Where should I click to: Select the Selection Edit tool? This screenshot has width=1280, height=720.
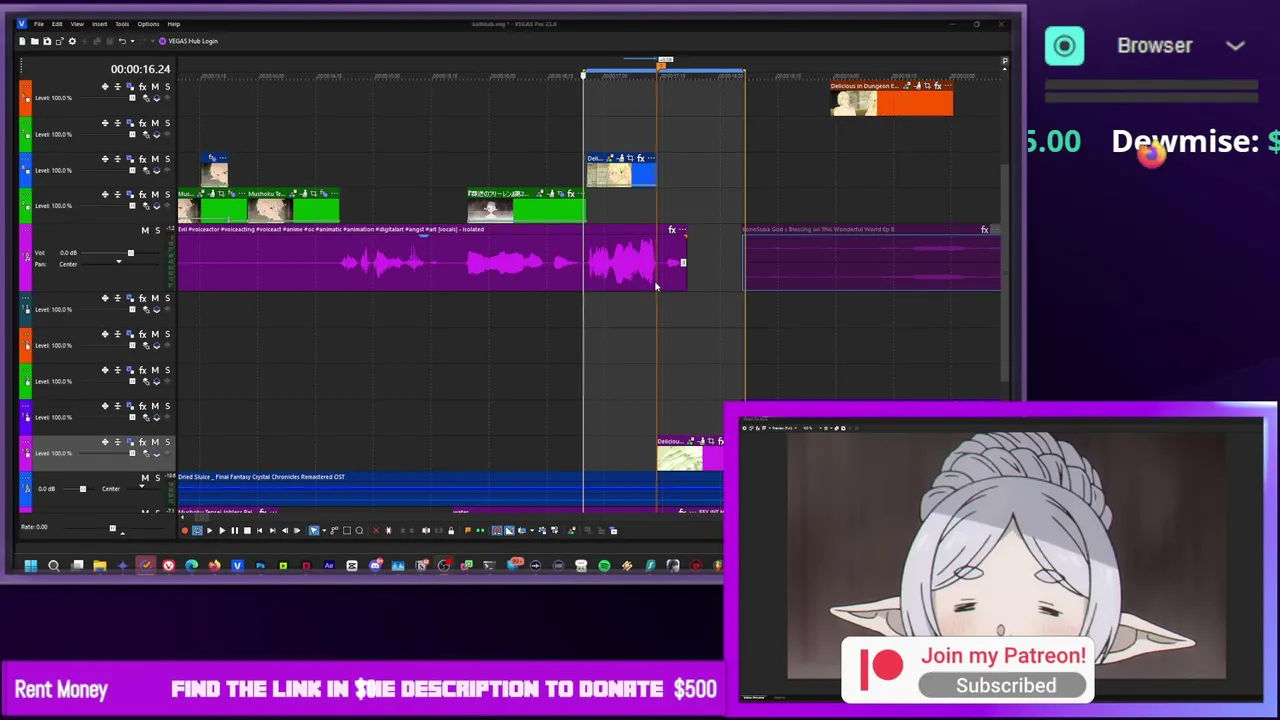click(x=346, y=531)
